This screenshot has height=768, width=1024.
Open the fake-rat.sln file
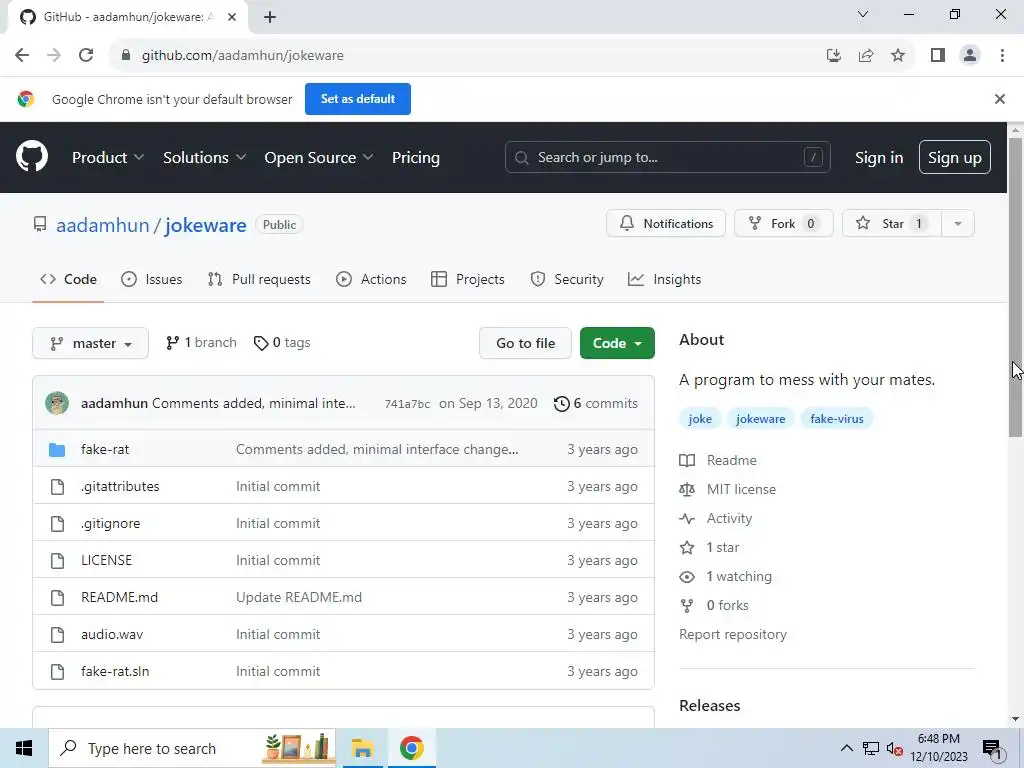115,671
